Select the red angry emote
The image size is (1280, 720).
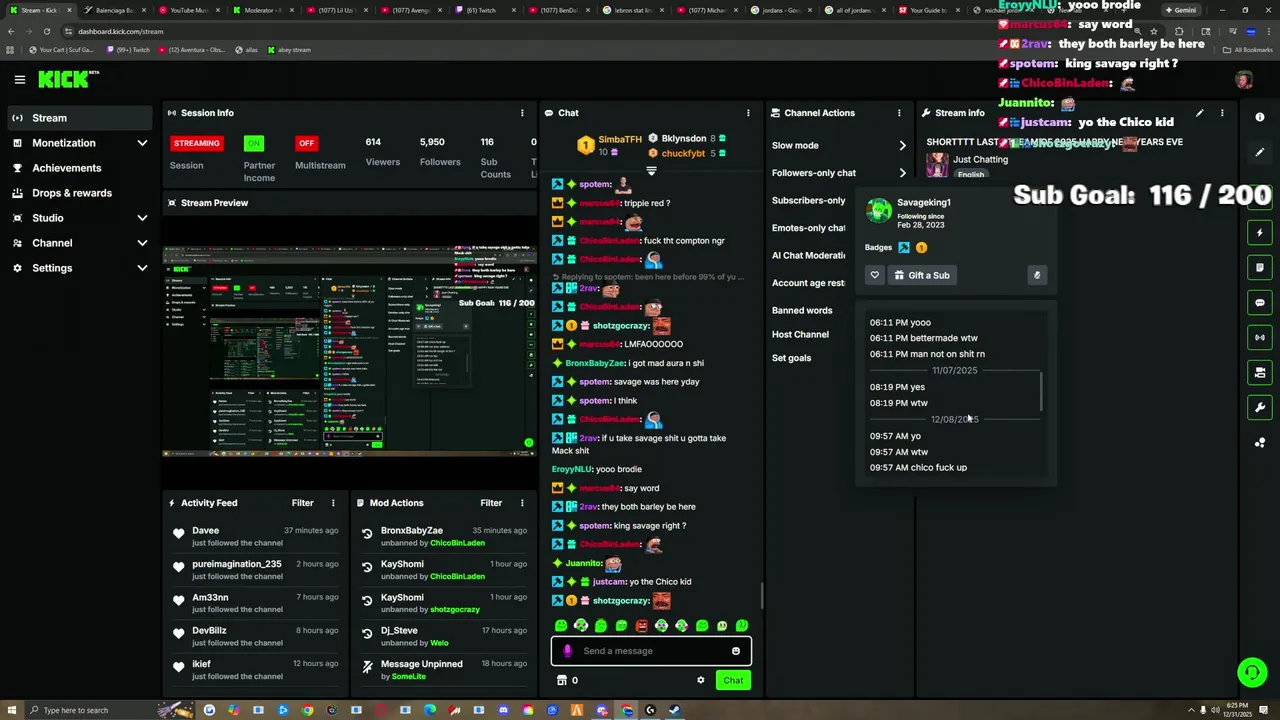[x=641, y=625]
